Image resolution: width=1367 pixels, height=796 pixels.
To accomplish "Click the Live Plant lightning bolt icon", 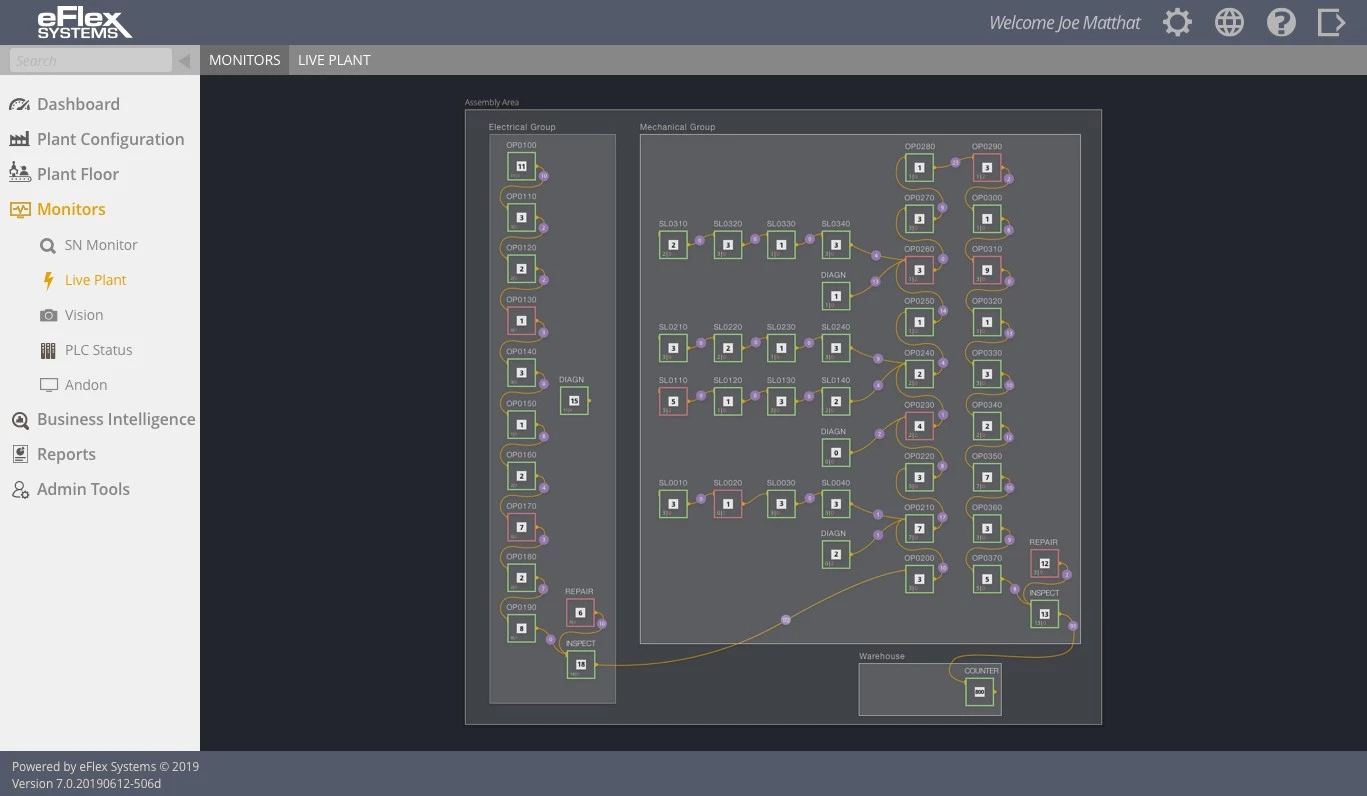I will click(x=48, y=279).
